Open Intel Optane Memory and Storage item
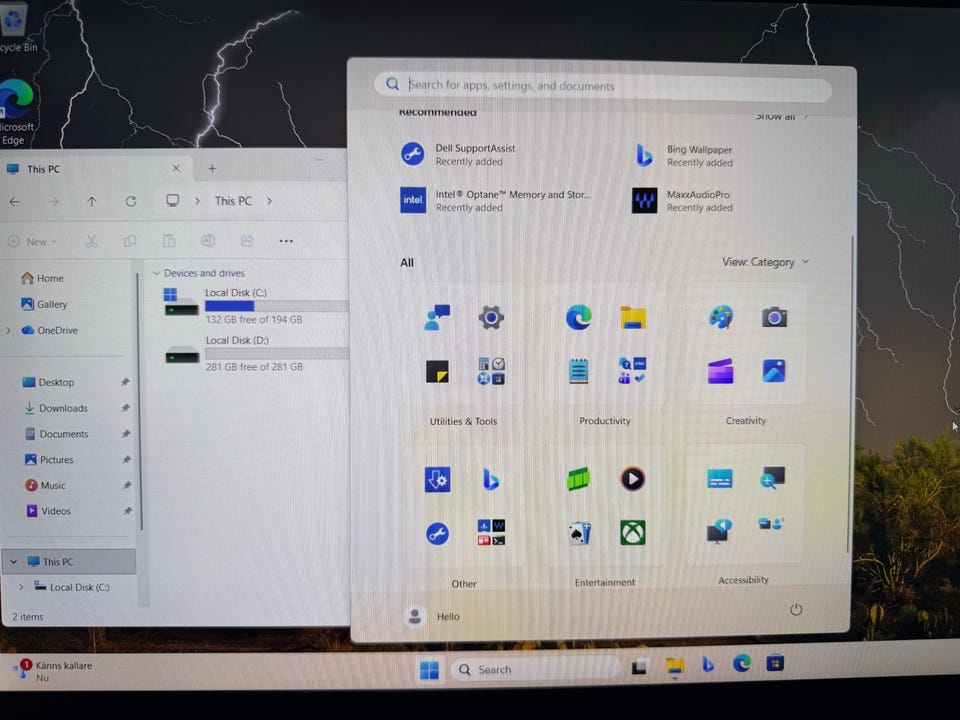The image size is (960, 720). tap(496, 201)
